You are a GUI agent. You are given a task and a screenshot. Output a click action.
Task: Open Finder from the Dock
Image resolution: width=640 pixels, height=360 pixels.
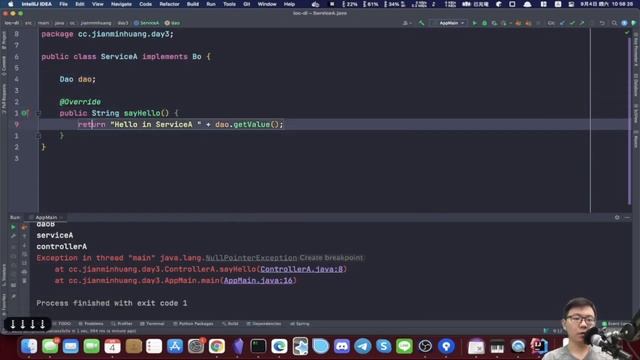pyautogui.click(x=29, y=347)
